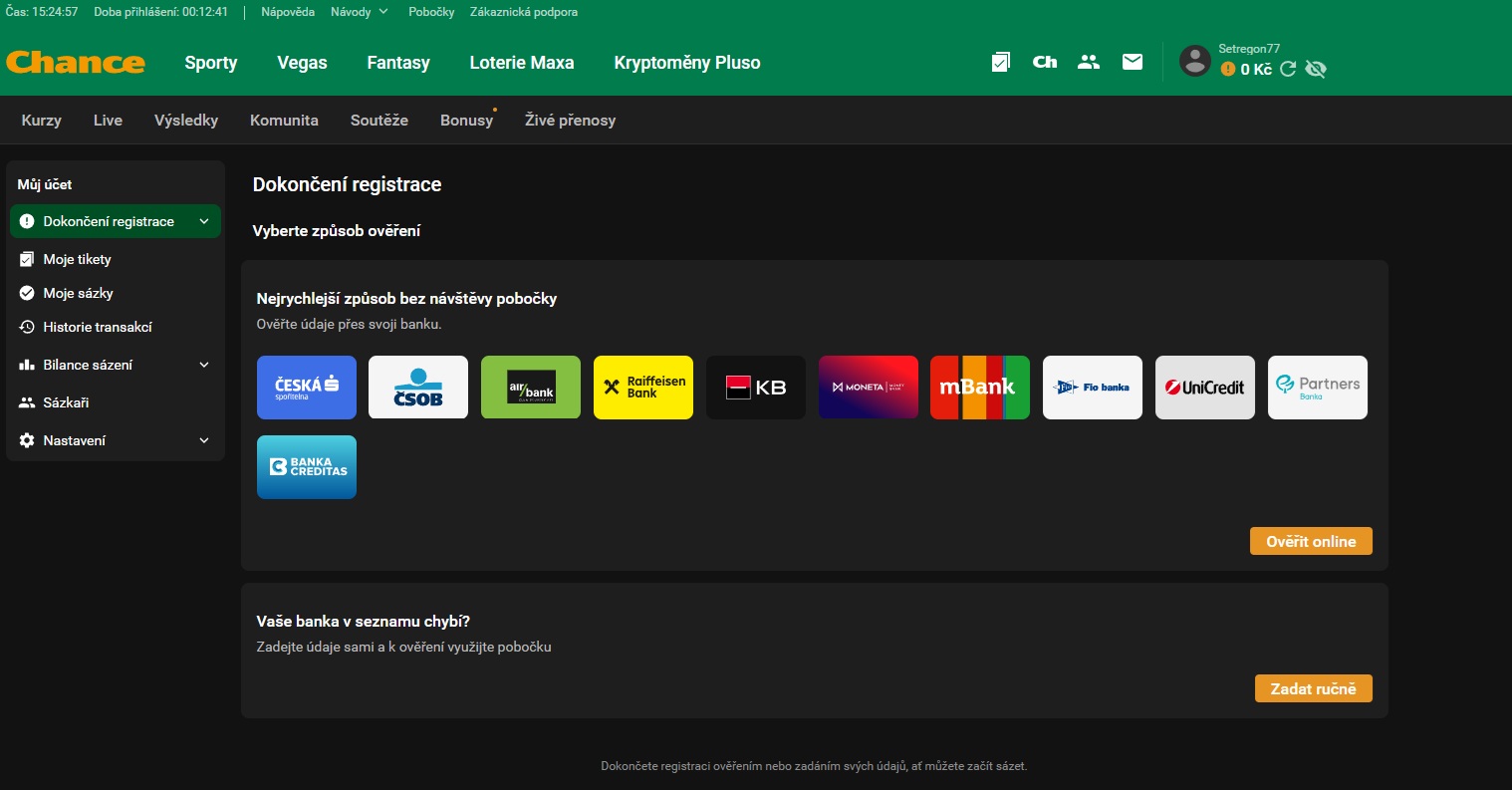Switch to the Výsledky tab
The image size is (1512, 790).
point(186,120)
